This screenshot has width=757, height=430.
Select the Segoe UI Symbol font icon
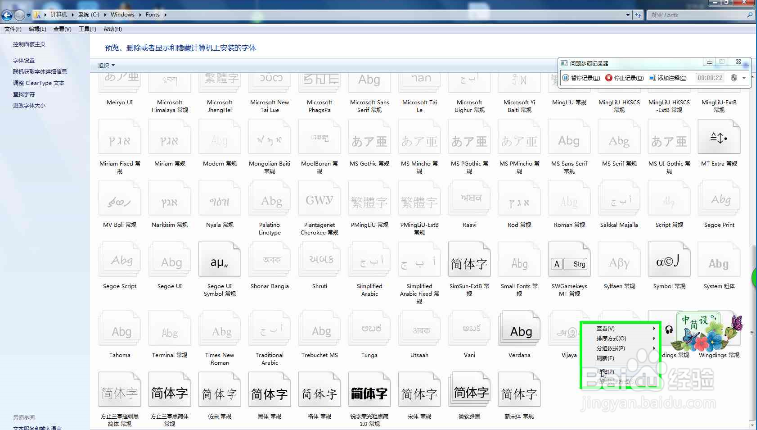pyautogui.click(x=219, y=261)
